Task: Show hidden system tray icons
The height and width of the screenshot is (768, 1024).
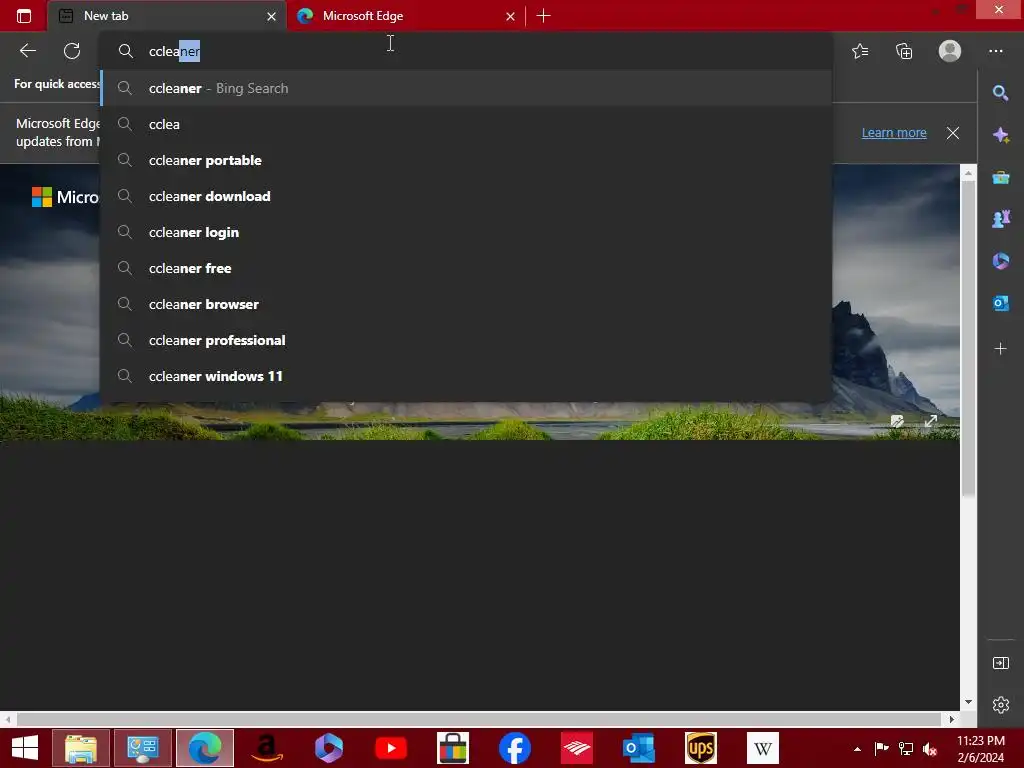Action: (857, 748)
